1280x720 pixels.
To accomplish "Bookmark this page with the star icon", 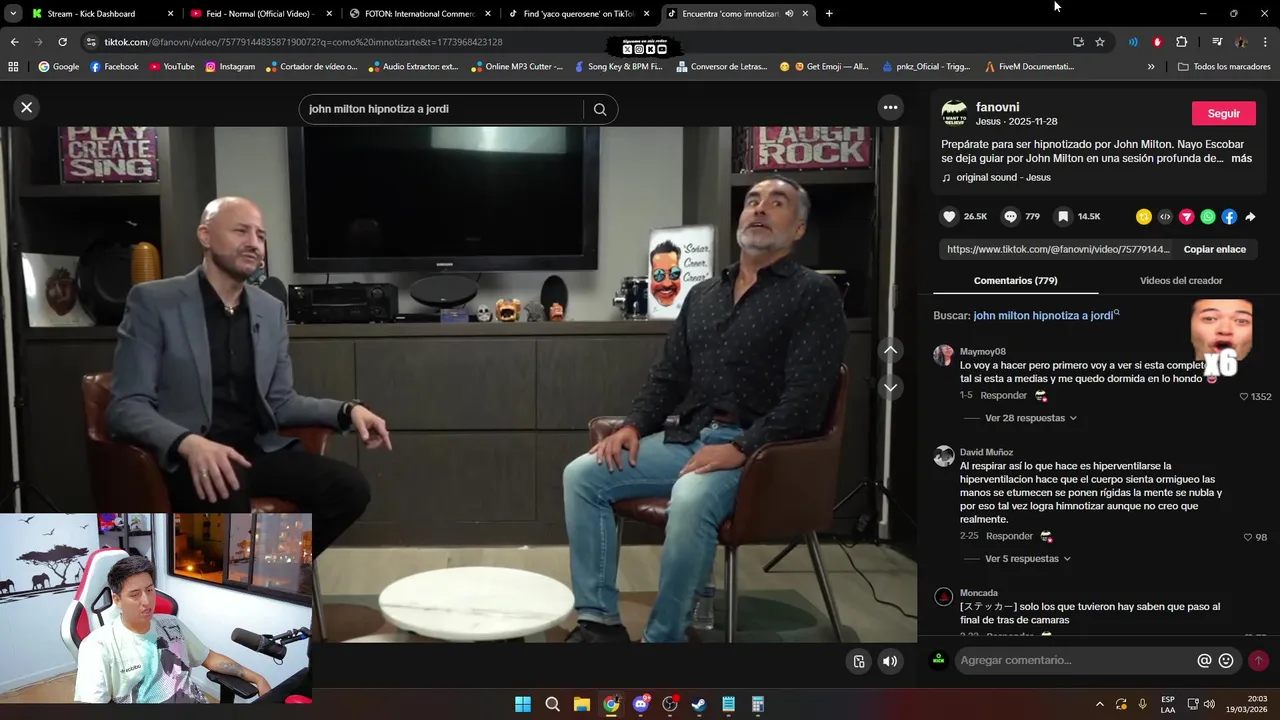I will point(1100,42).
